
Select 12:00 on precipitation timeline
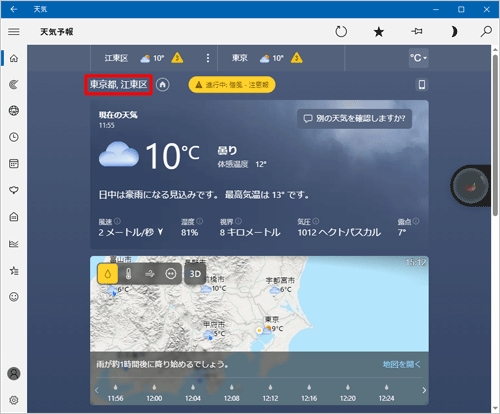154,393
